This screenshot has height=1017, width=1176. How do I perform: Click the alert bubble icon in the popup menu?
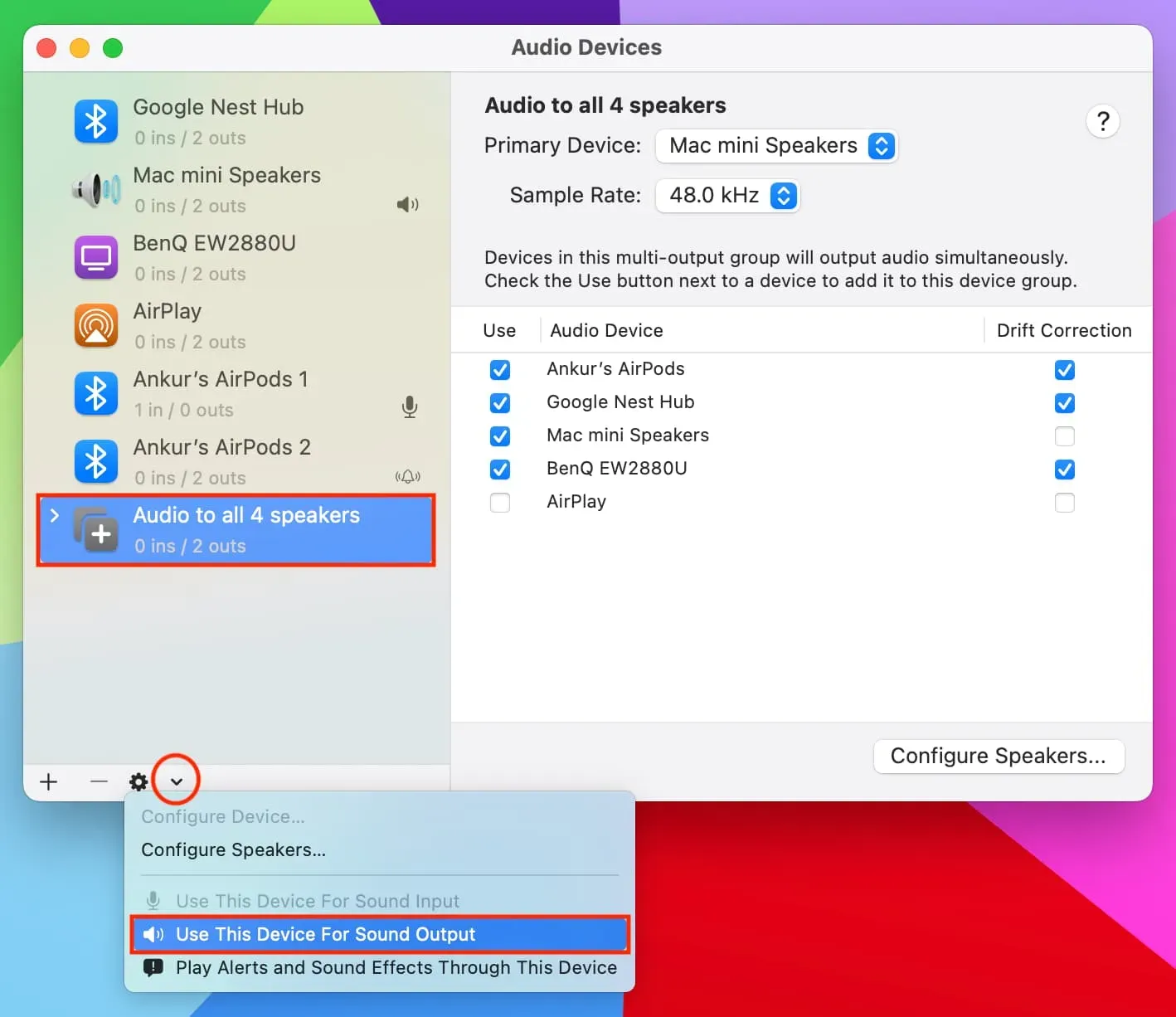point(153,968)
